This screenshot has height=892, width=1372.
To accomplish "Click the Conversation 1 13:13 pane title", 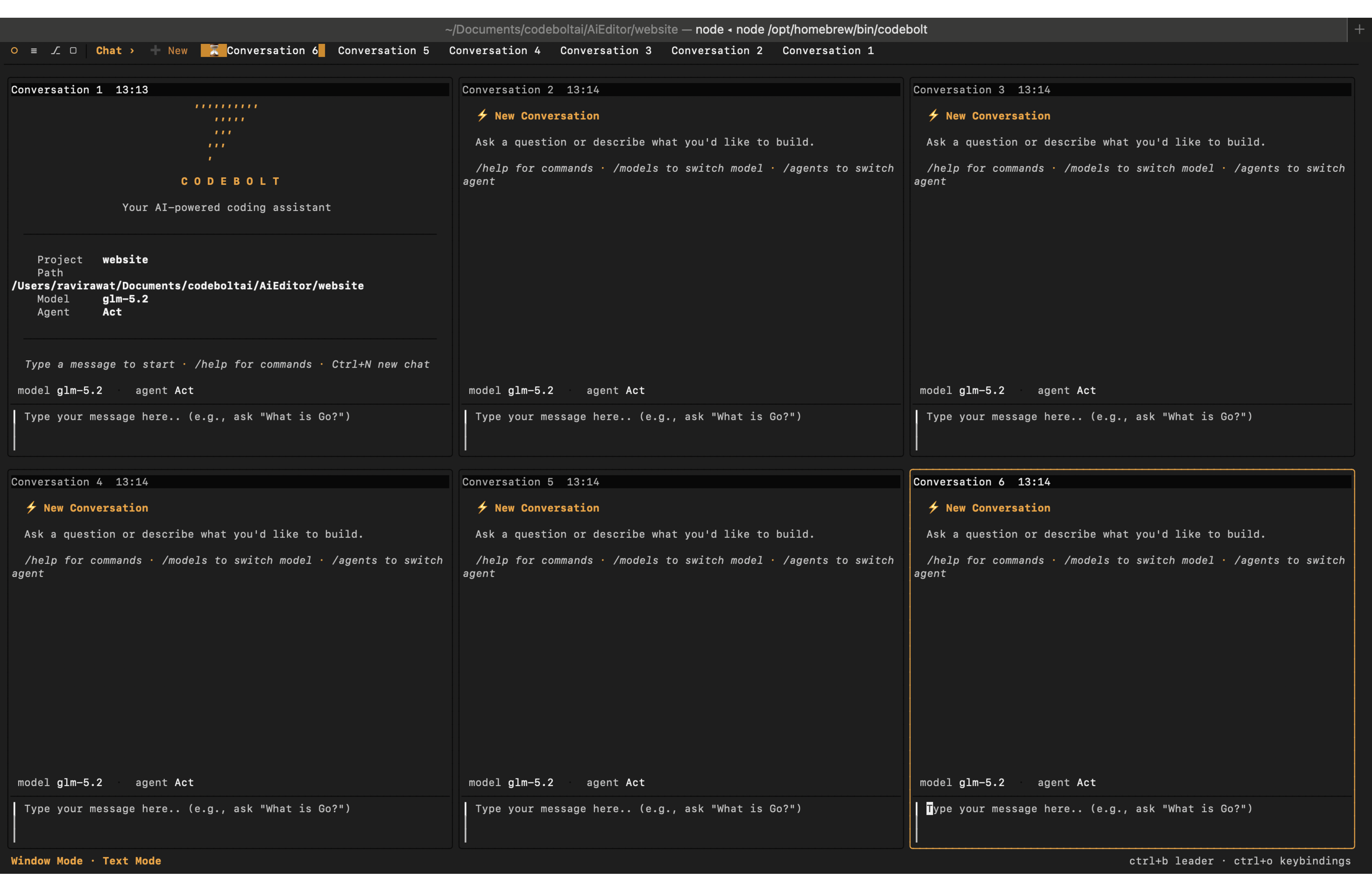I will pos(79,90).
